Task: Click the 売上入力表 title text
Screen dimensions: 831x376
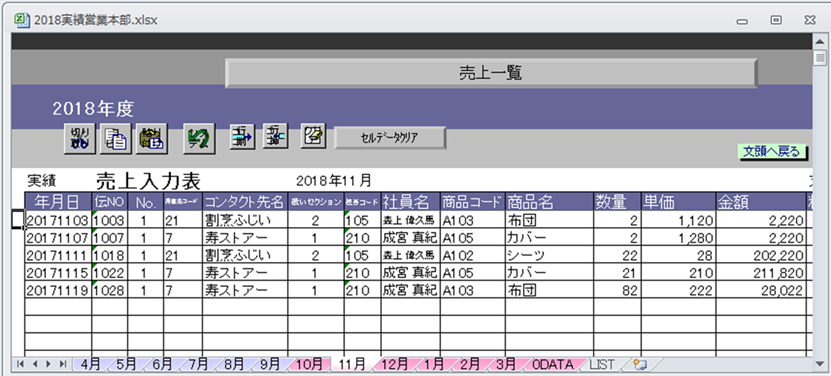Action: tap(148, 181)
